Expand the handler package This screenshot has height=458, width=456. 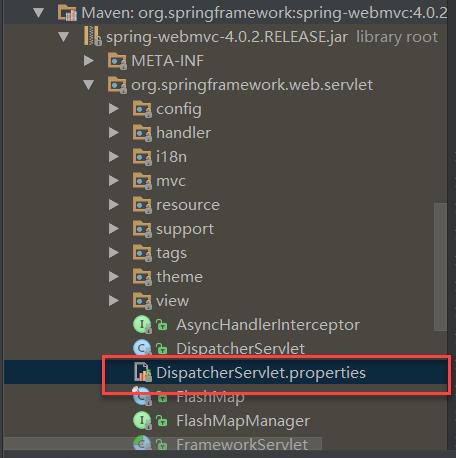[114, 133]
